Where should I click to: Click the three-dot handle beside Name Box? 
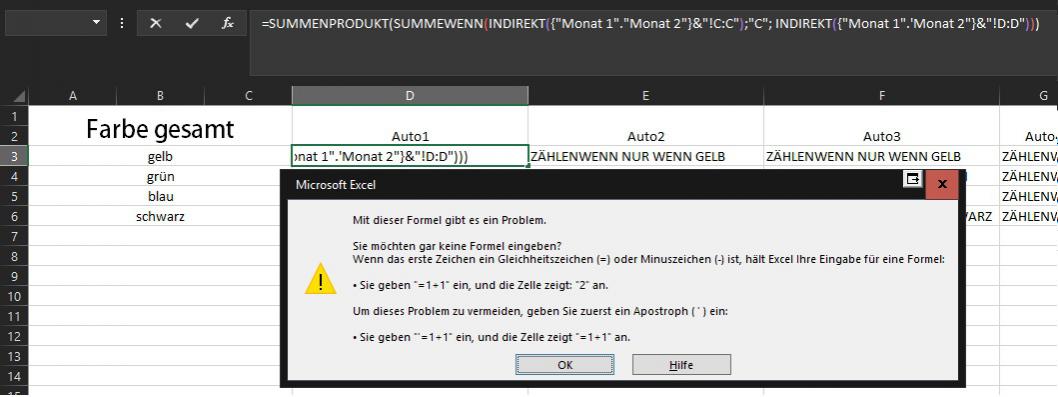point(122,23)
